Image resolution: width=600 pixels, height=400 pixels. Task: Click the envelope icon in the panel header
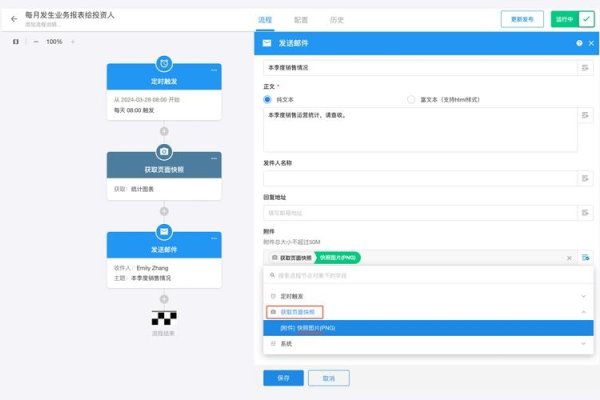pos(267,43)
